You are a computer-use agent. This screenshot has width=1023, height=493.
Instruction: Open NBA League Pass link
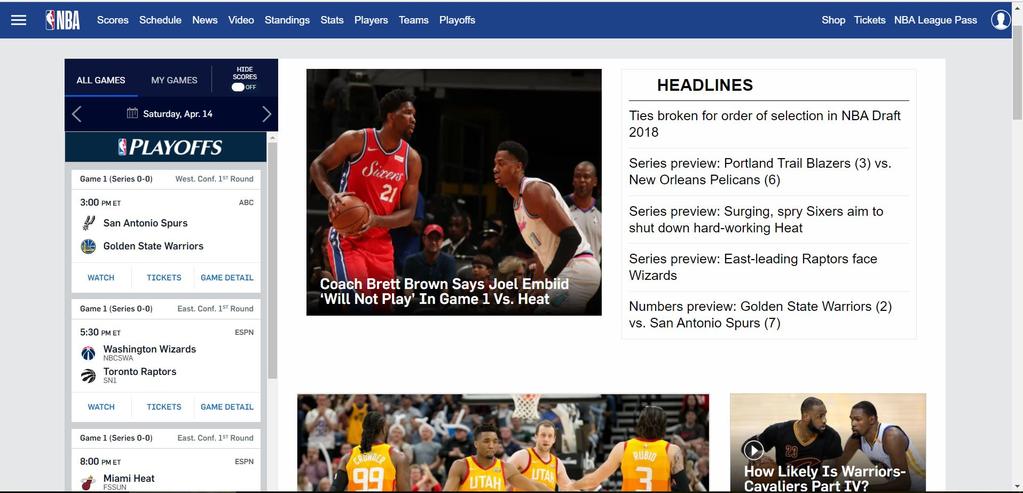(x=936, y=20)
